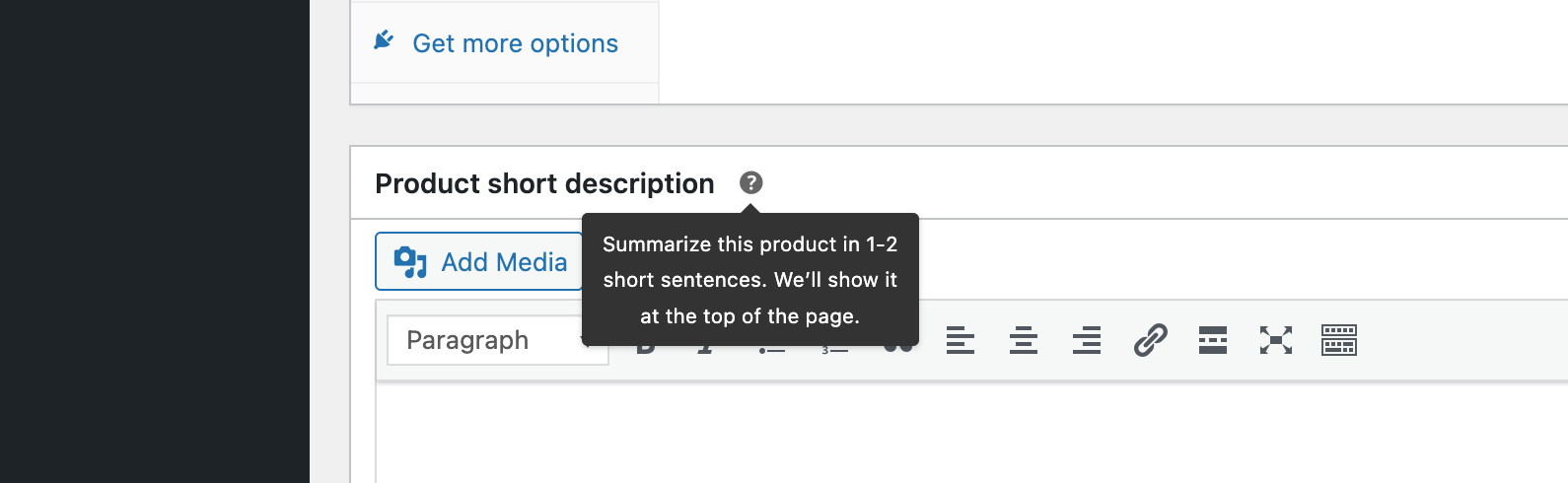Open the Get more options link
Viewport: 1568px width, 483px height.
[515, 43]
